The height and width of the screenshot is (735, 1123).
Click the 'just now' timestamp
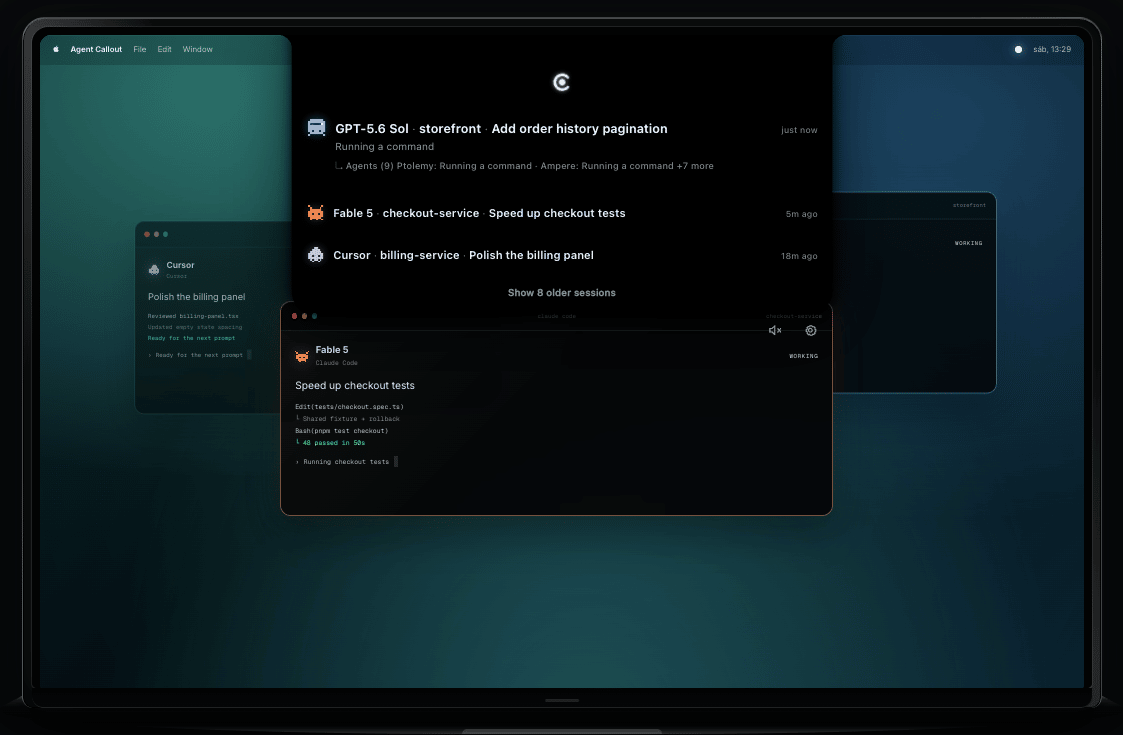point(799,130)
